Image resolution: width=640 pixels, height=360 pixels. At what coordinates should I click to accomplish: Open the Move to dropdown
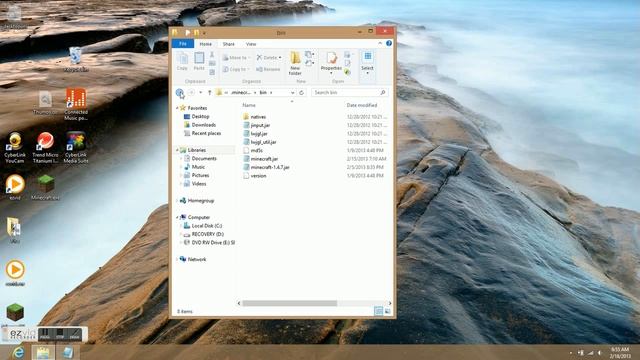point(236,58)
